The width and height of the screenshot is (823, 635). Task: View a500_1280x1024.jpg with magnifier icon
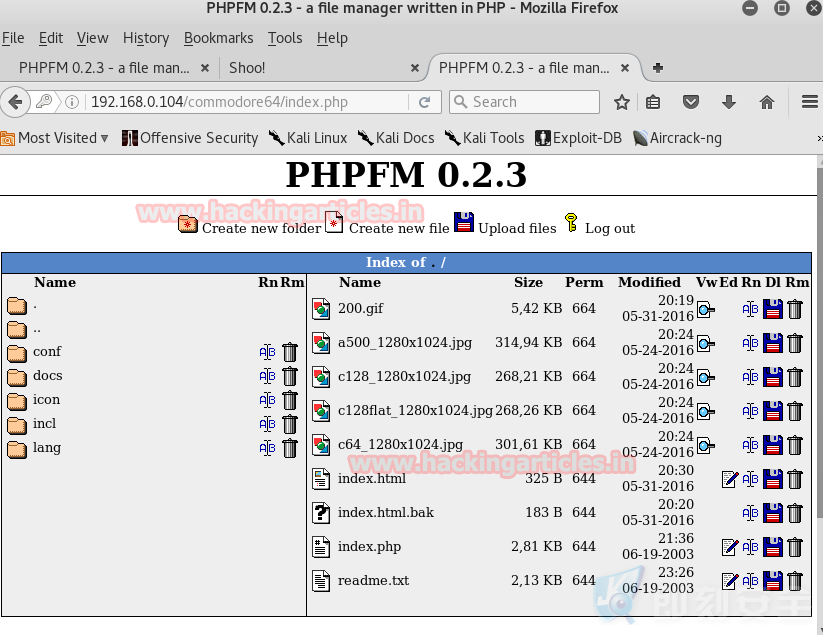(705, 344)
